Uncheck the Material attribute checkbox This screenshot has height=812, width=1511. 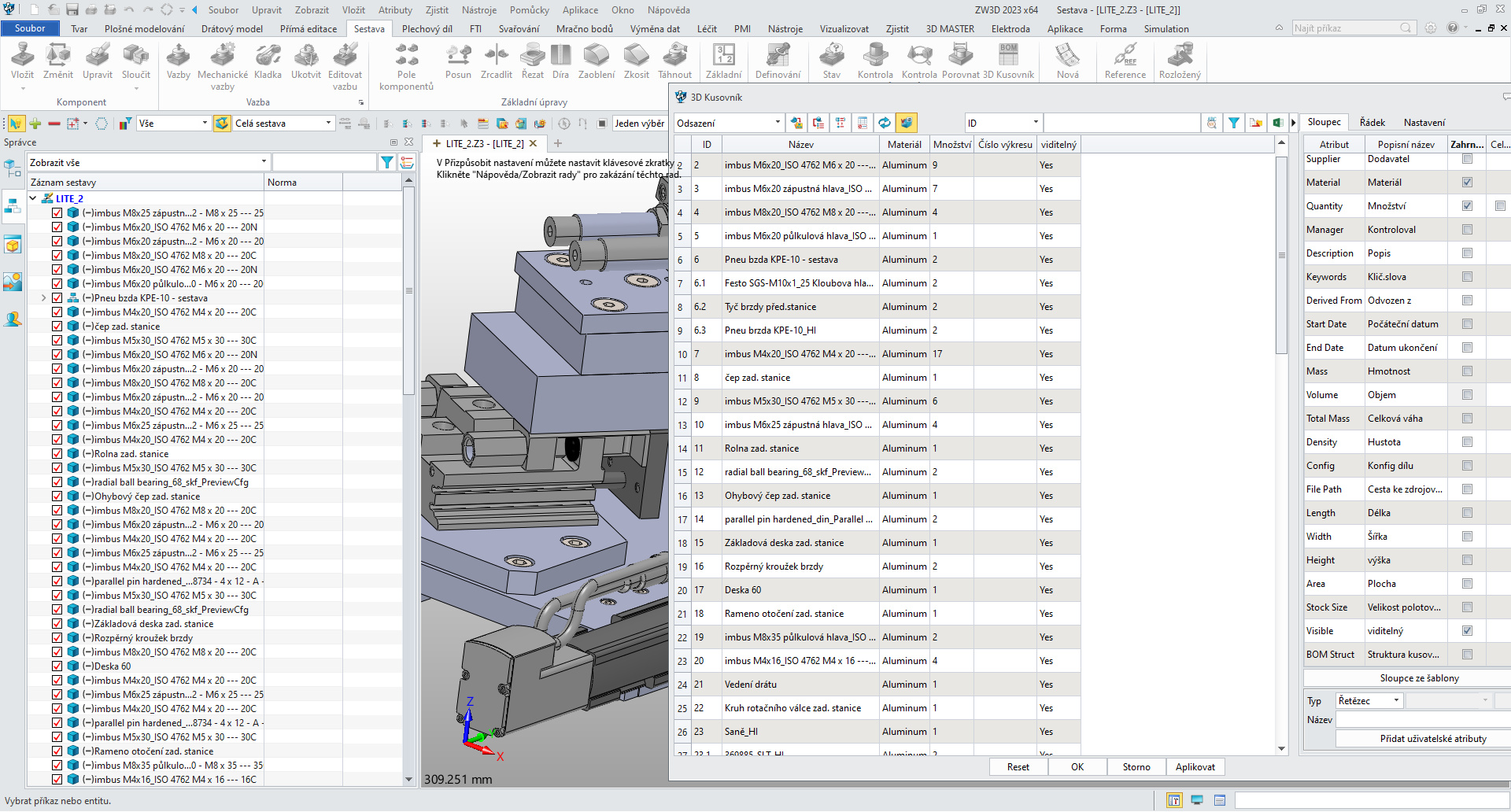click(1466, 182)
